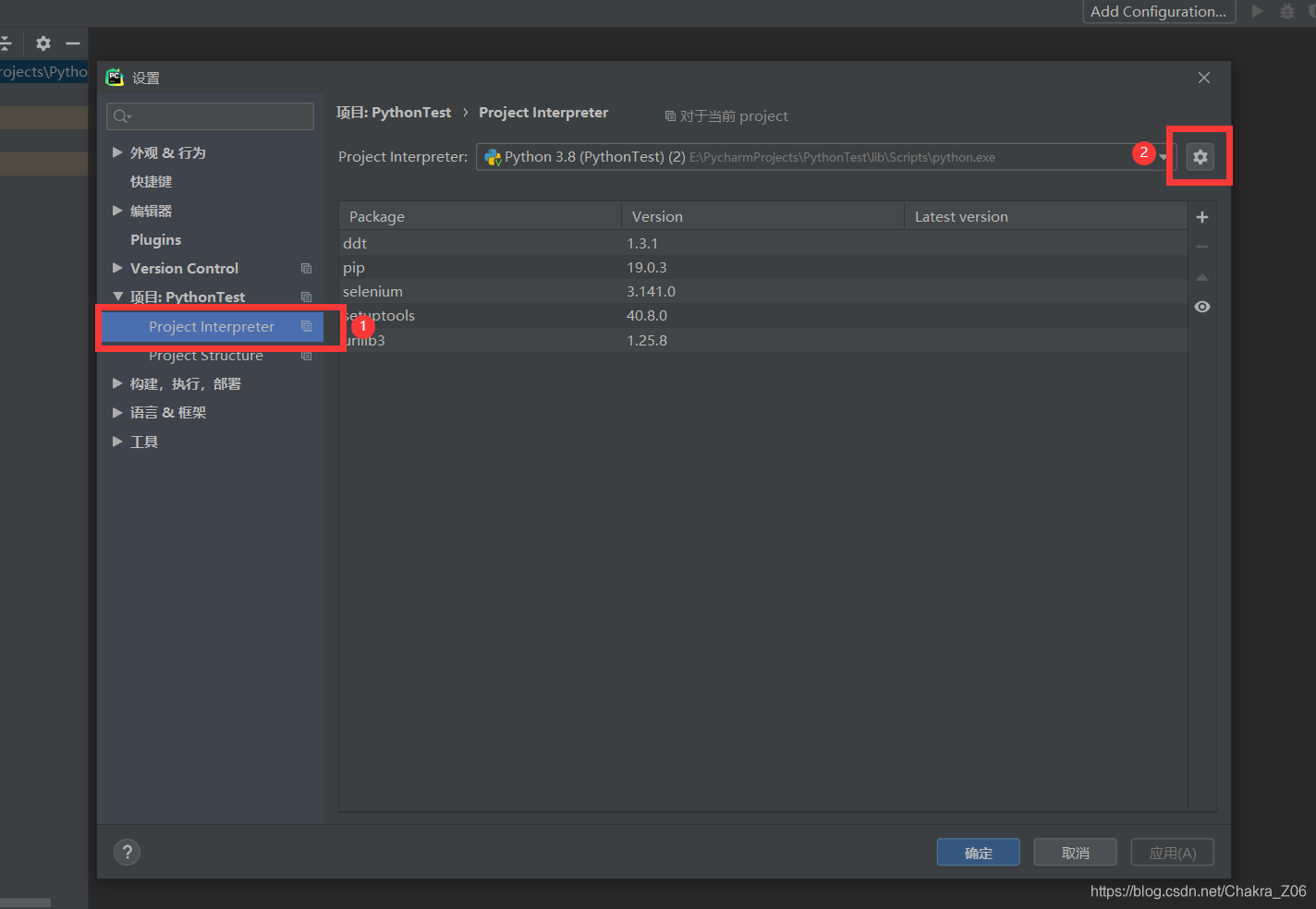This screenshot has height=909, width=1316.
Task: Click project-level copy icon beside 项目: PythonTest
Action: point(306,297)
